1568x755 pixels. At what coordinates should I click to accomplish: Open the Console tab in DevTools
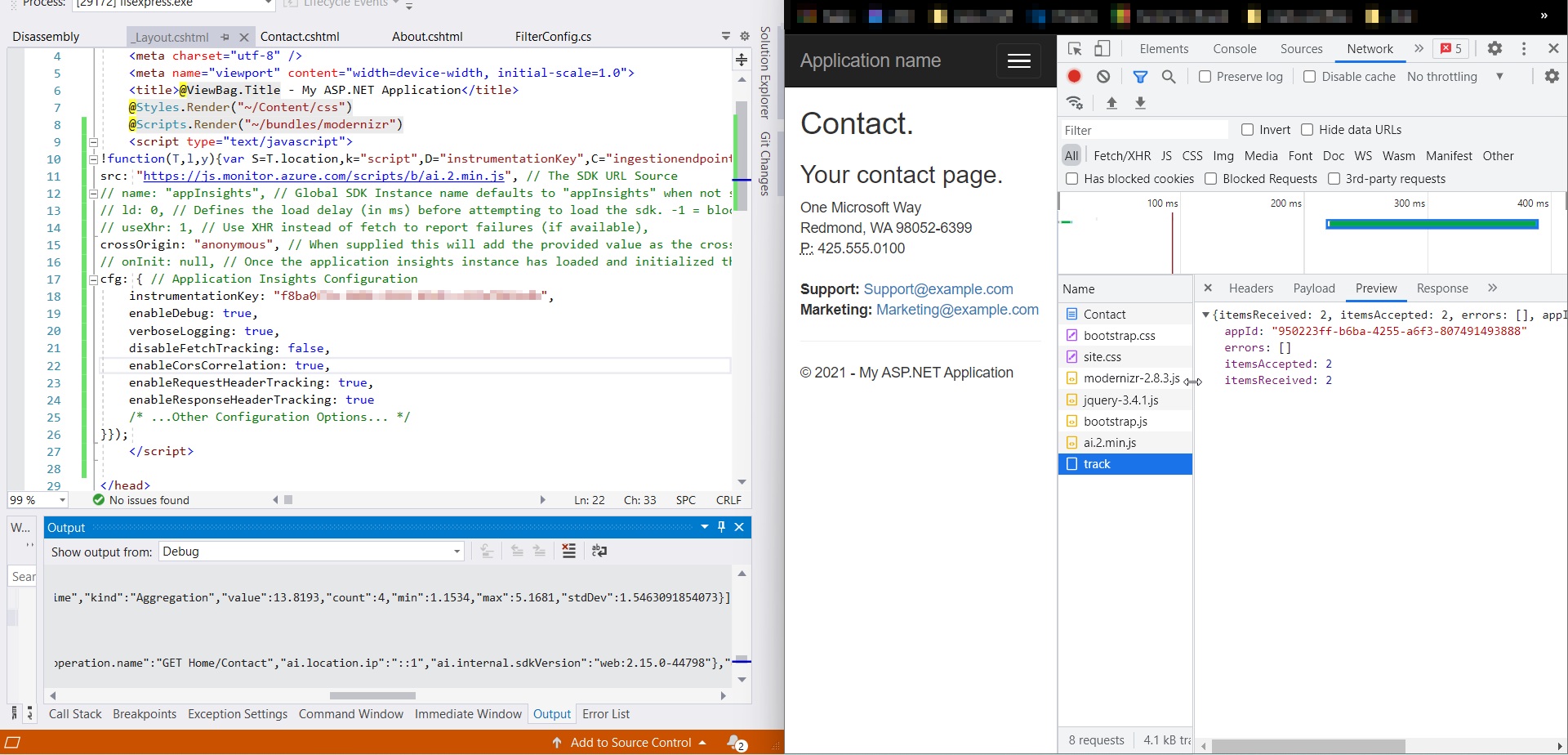pos(1234,49)
